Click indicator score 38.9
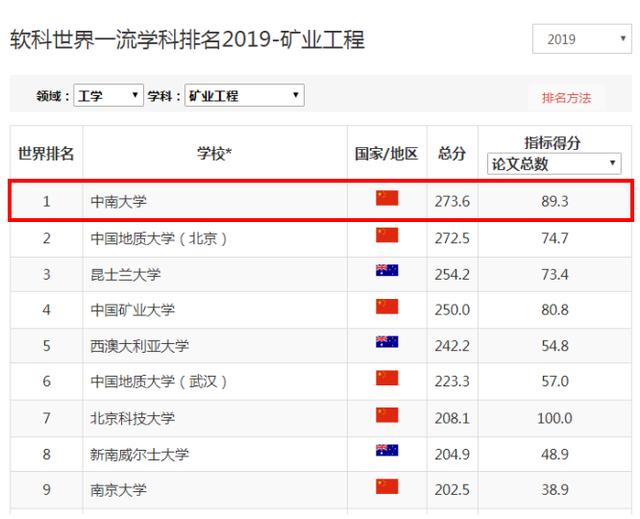The image size is (640, 519). click(555, 490)
